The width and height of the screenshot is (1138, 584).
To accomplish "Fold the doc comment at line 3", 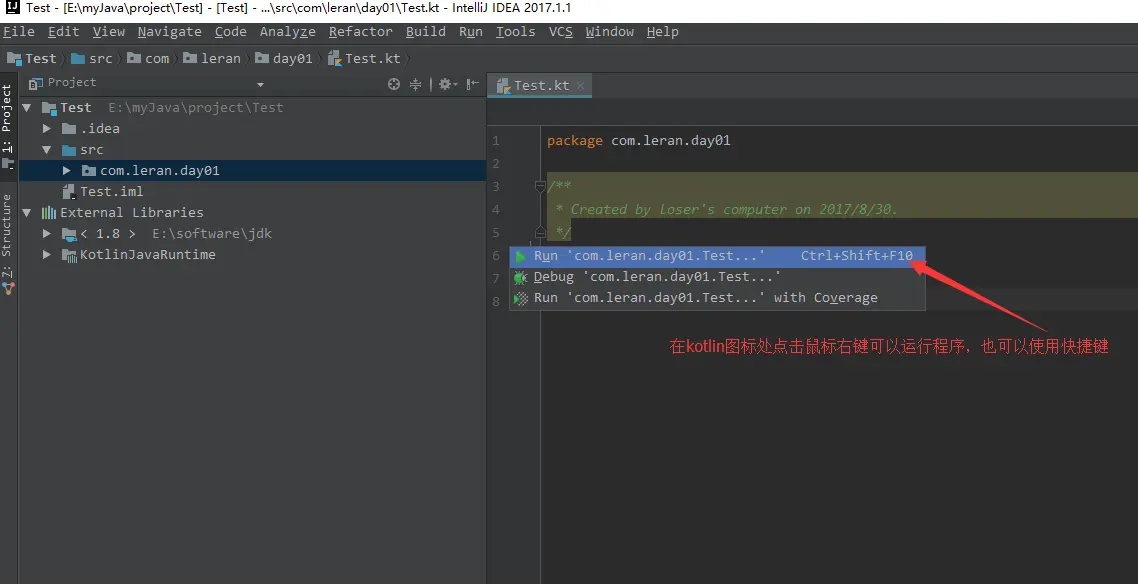I will point(540,186).
